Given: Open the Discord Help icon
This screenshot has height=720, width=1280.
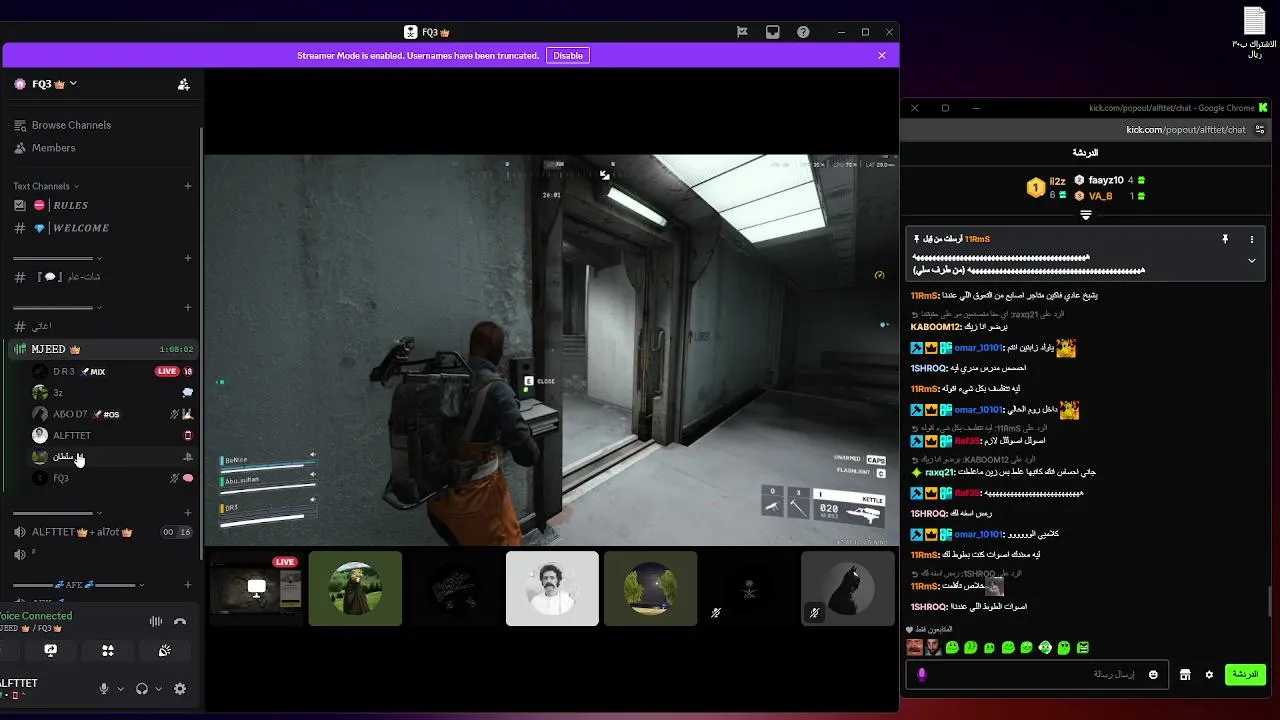Looking at the screenshot, I should pyautogui.click(x=803, y=32).
